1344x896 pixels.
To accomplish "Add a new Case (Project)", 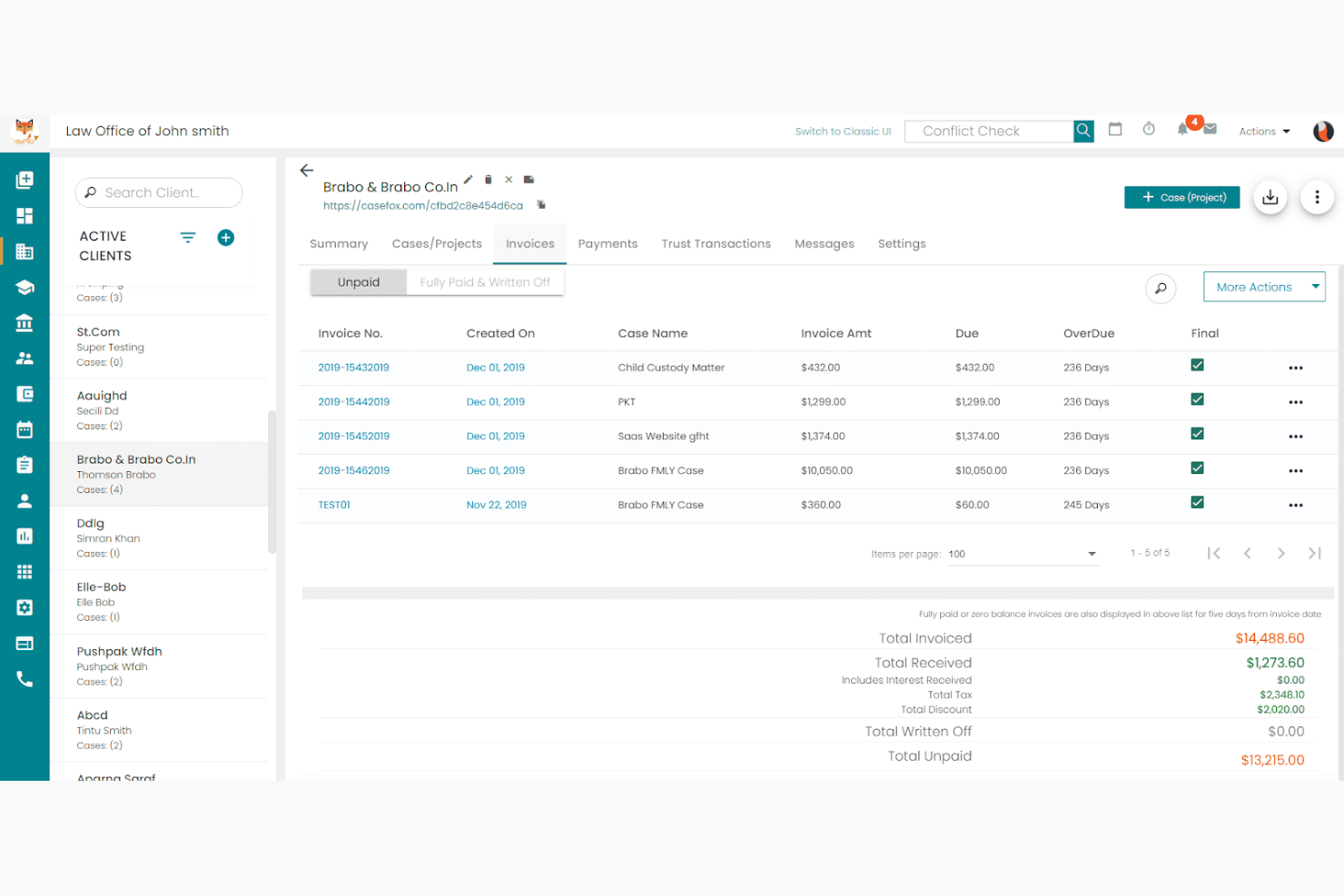I will pyautogui.click(x=1181, y=197).
